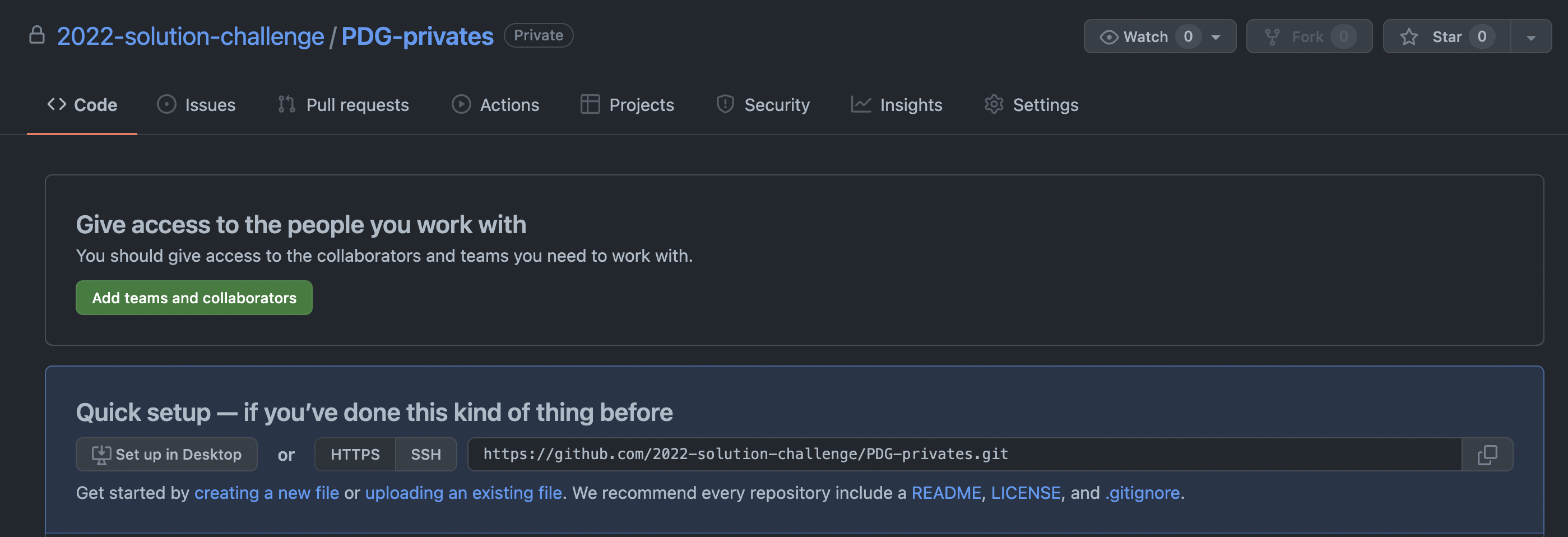Select the HTTPS clone option
Screen dimensions: 1568x537
tap(355, 454)
